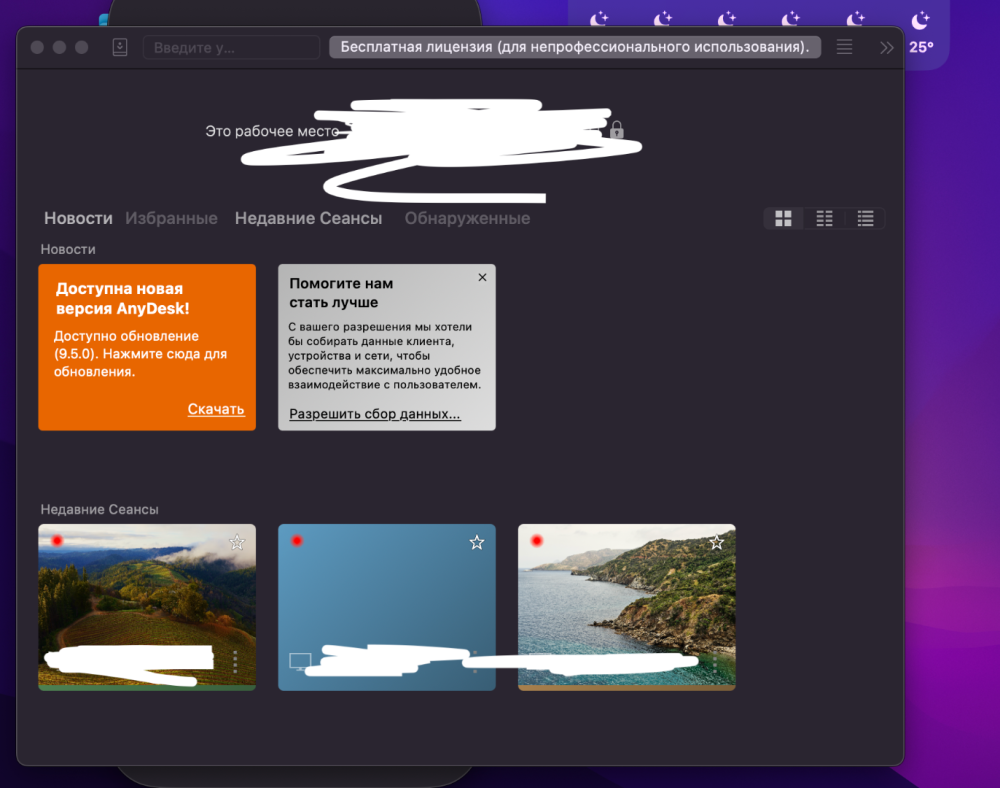Close the Помогите нам стать лучше card
1000x788 pixels.
(482, 277)
